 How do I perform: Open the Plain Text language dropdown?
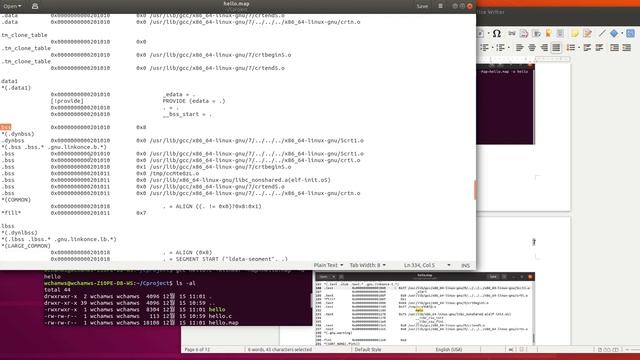(328, 265)
